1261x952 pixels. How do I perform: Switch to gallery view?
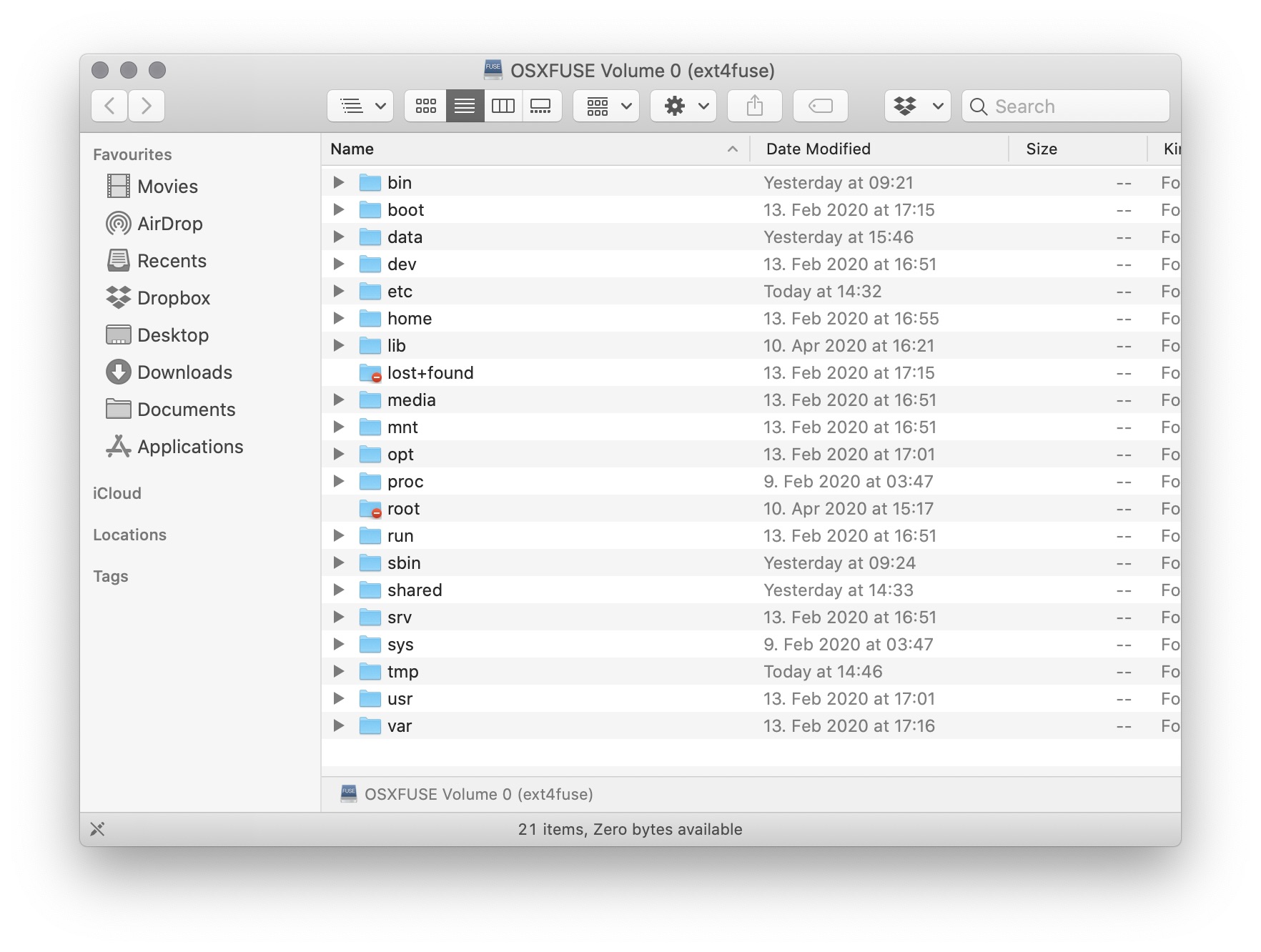pyautogui.click(x=541, y=106)
